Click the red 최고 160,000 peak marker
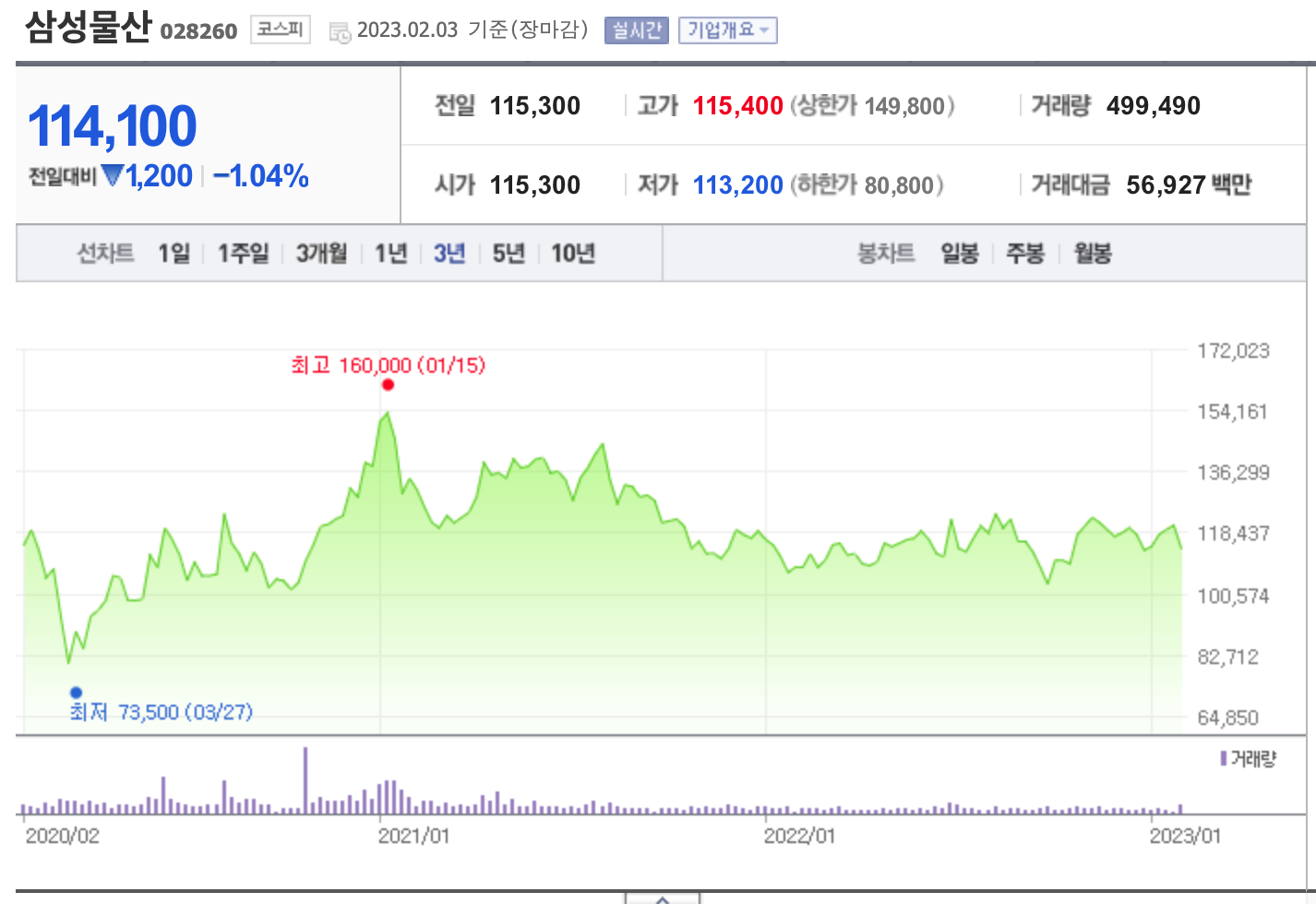This screenshot has height=904, width=1316. pyautogui.click(x=388, y=385)
